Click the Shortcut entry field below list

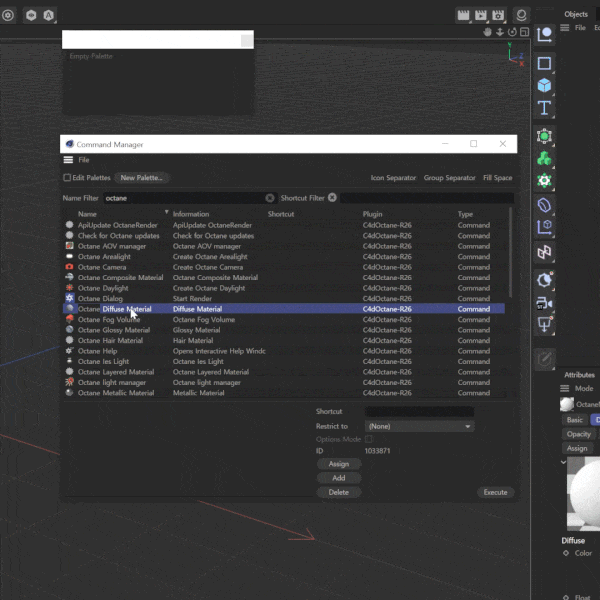tap(419, 411)
